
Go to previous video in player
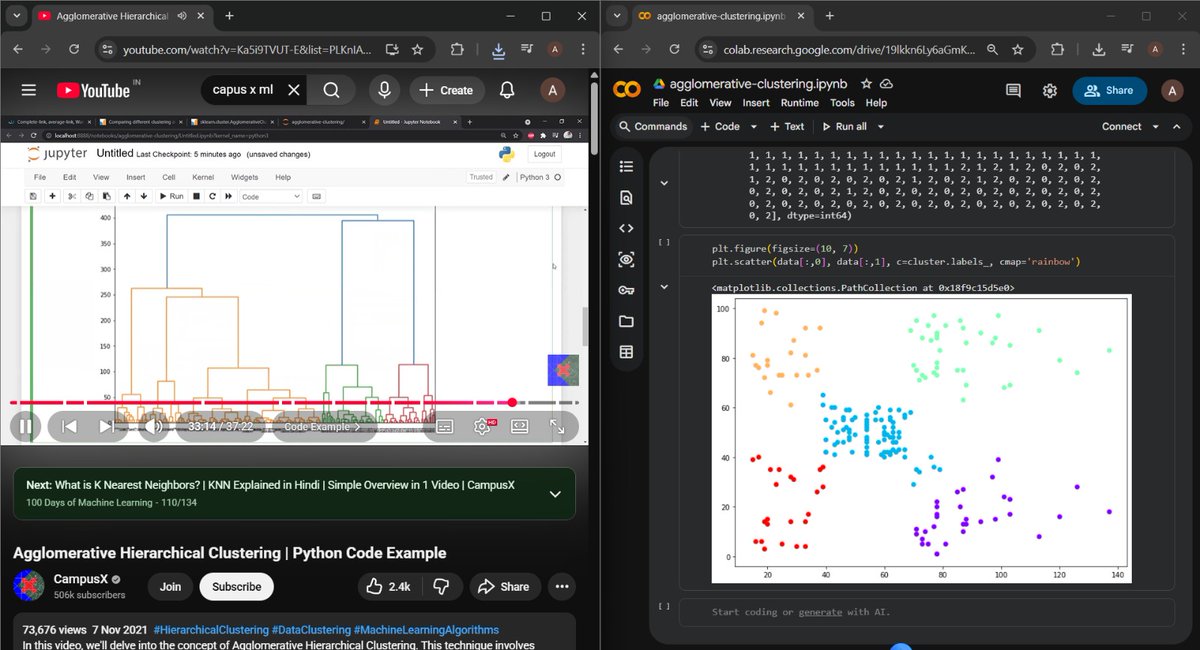(x=69, y=426)
